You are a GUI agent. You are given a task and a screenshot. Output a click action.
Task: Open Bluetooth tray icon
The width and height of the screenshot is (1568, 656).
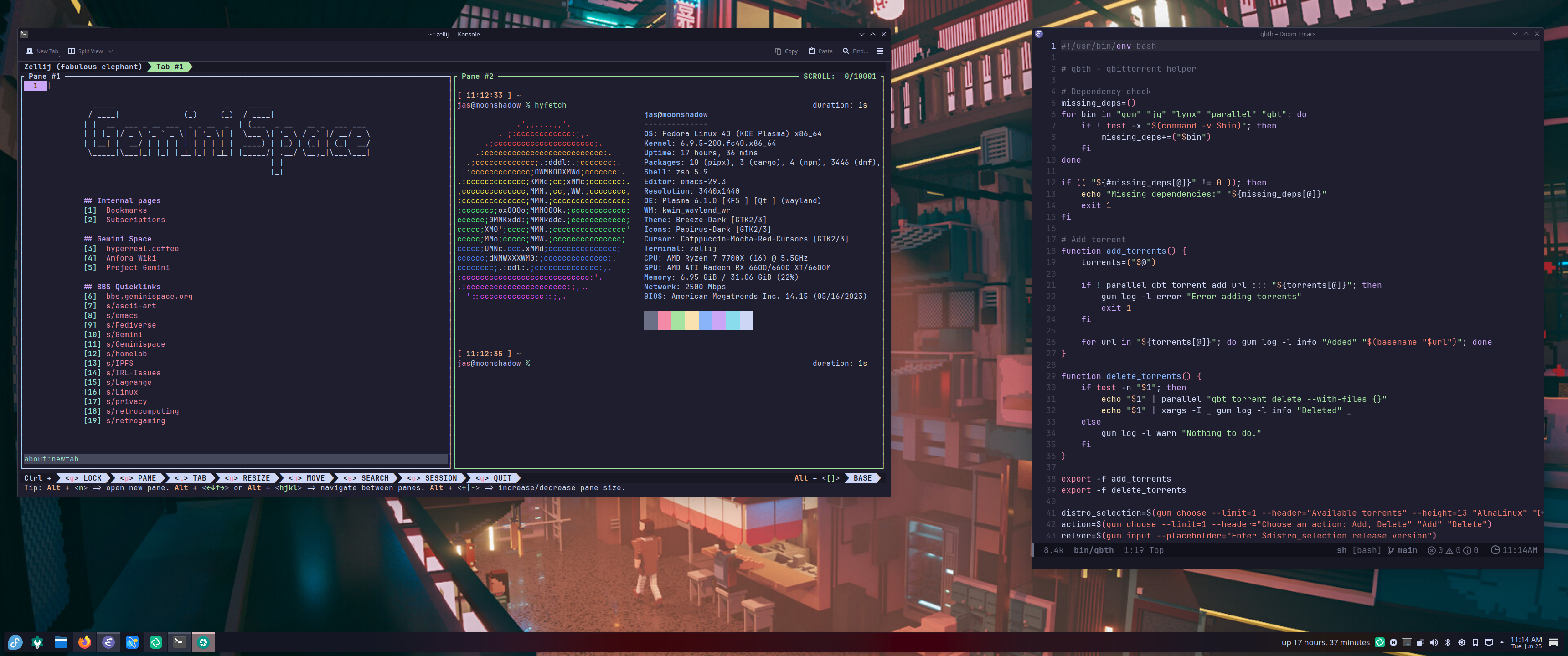(1448, 642)
